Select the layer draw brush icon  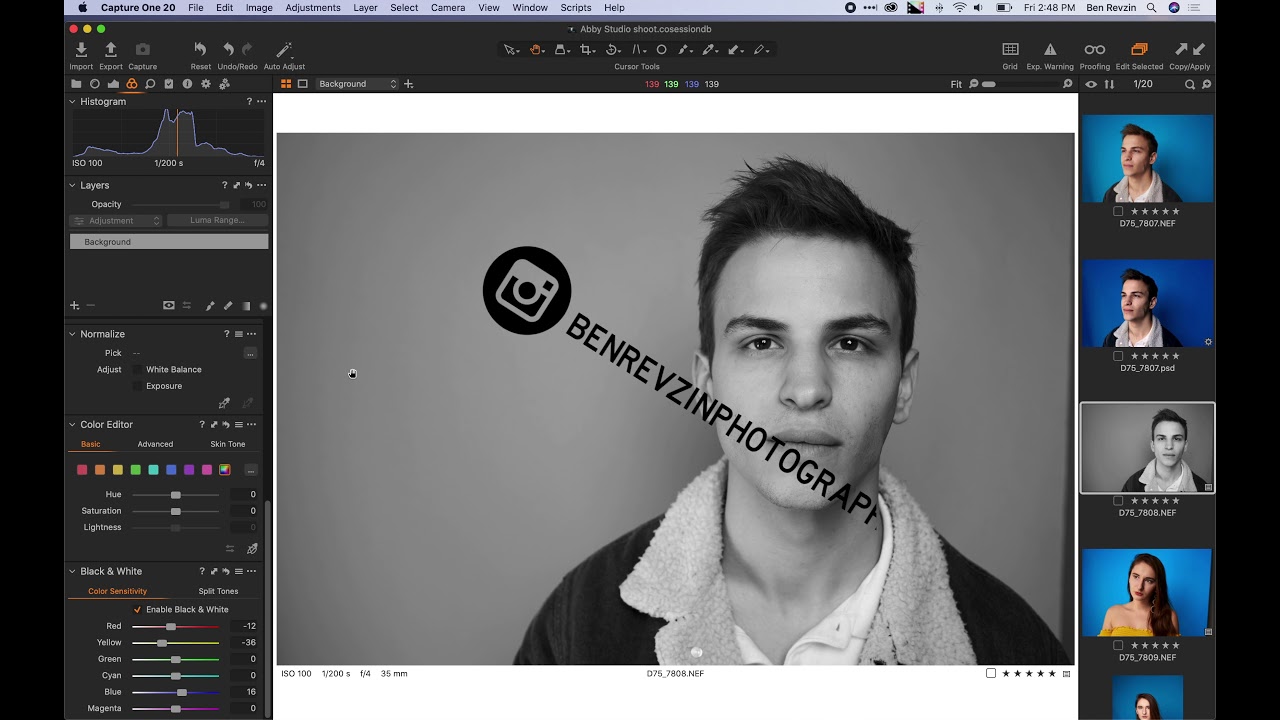pos(210,305)
